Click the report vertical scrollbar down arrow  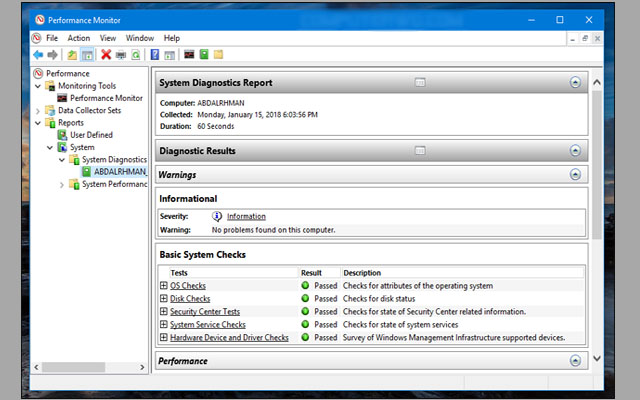(597, 358)
